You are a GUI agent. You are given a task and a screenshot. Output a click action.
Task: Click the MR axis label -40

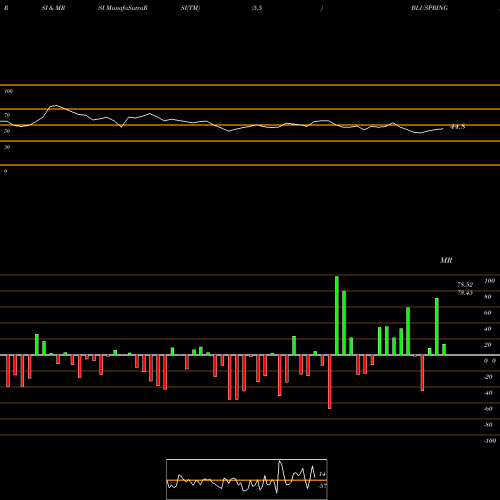(488, 393)
